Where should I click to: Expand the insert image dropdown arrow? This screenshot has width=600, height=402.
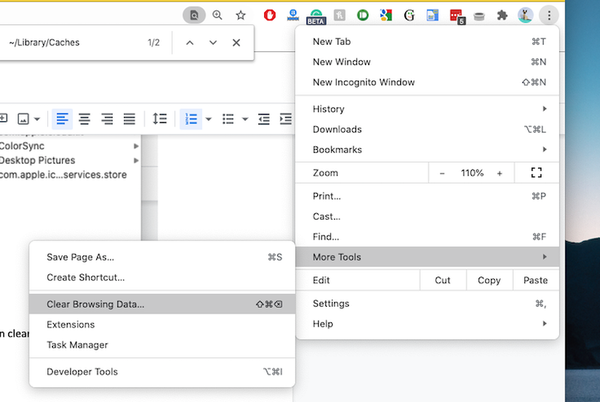pos(39,119)
